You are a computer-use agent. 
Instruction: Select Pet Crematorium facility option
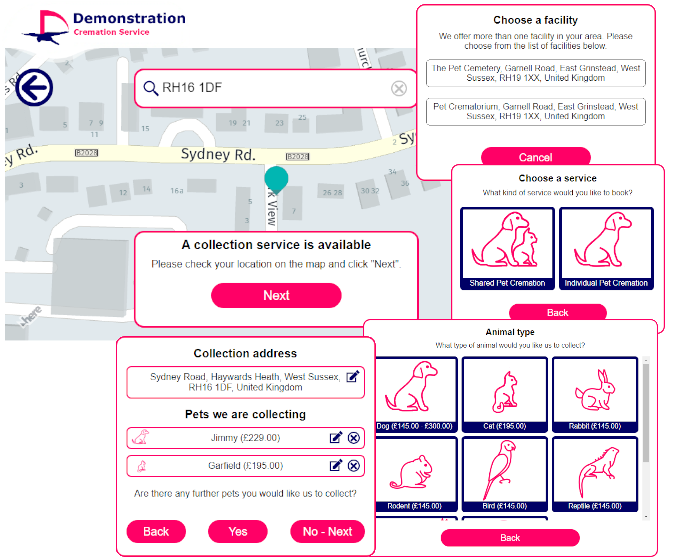[536, 111]
